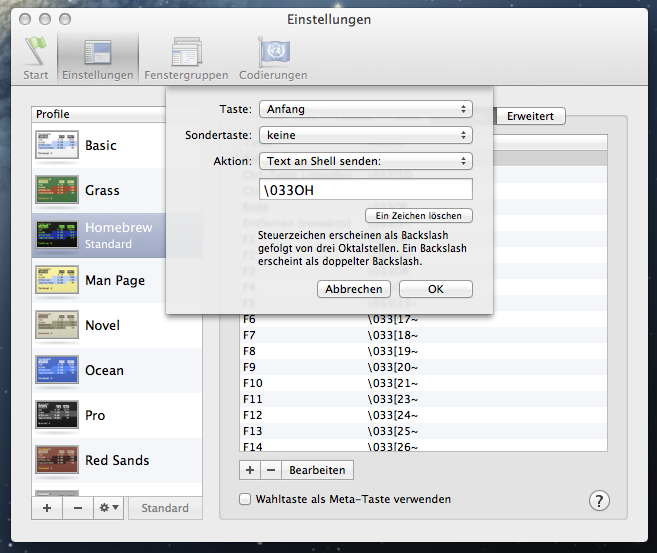The width and height of the screenshot is (657, 553).
Task: Open the Start preferences pane
Action: 35,58
